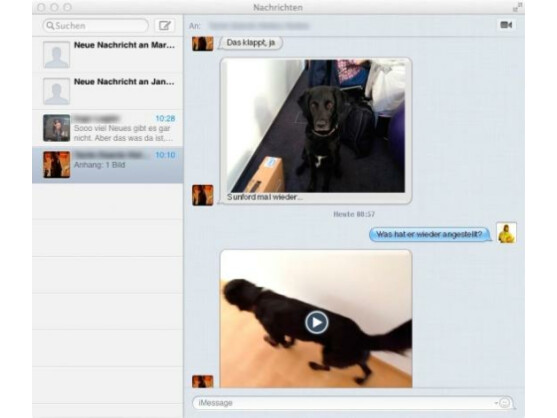Click the compose new message icon

(164, 26)
